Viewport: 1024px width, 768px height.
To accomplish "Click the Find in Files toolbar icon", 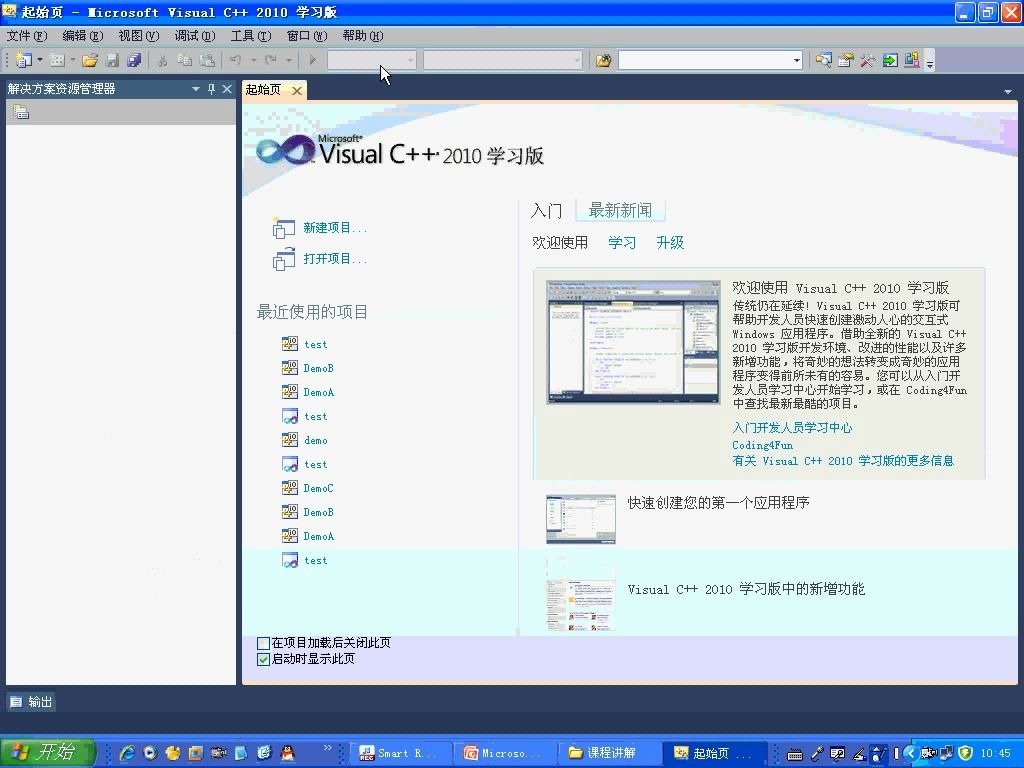I will click(x=603, y=60).
